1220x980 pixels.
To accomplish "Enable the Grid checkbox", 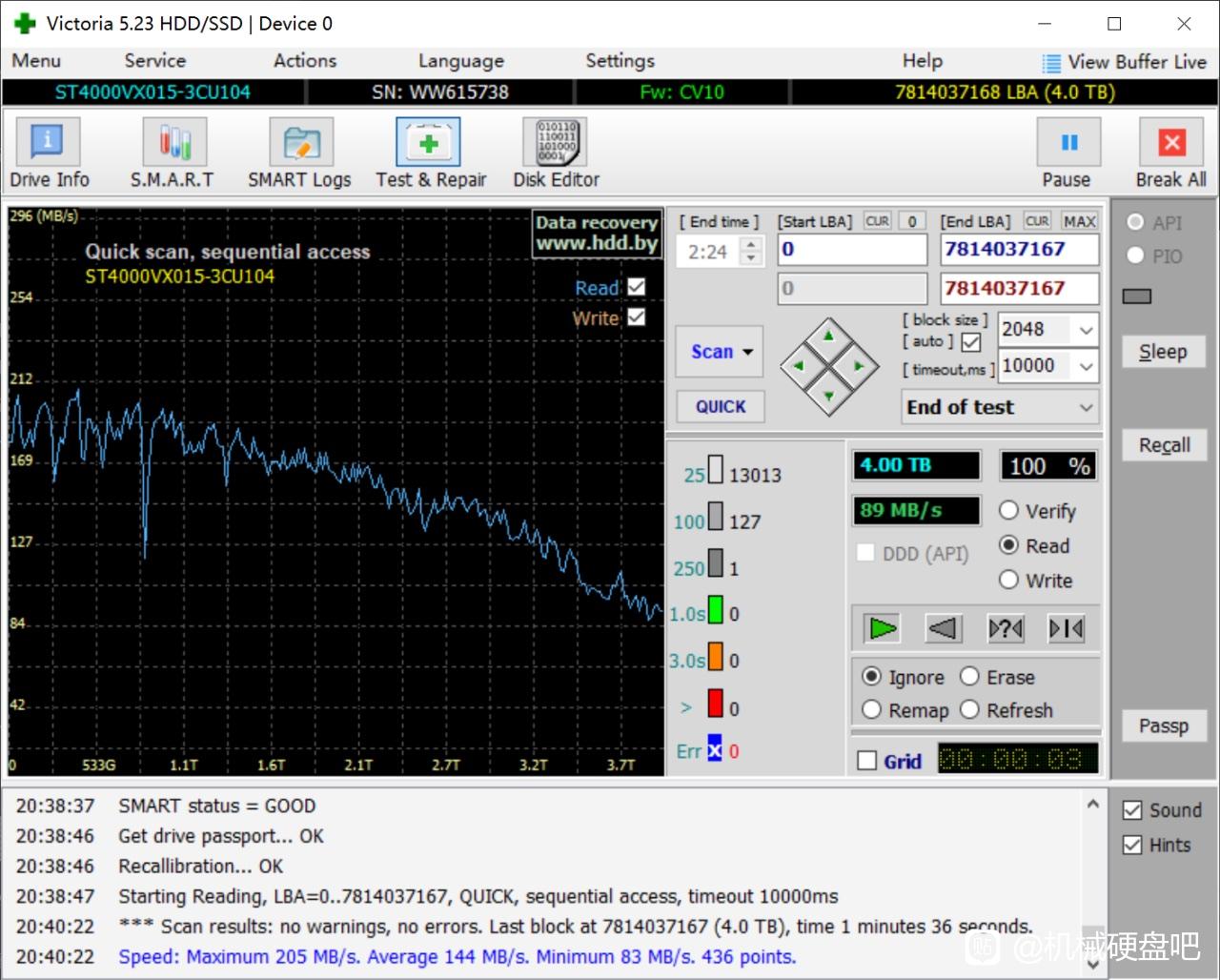I will (x=867, y=761).
